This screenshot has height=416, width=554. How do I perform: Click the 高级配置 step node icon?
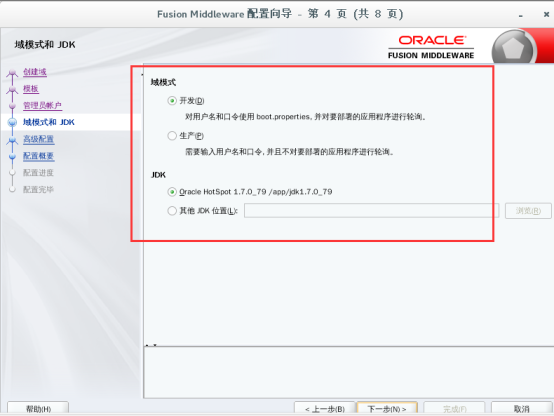(x=12, y=140)
